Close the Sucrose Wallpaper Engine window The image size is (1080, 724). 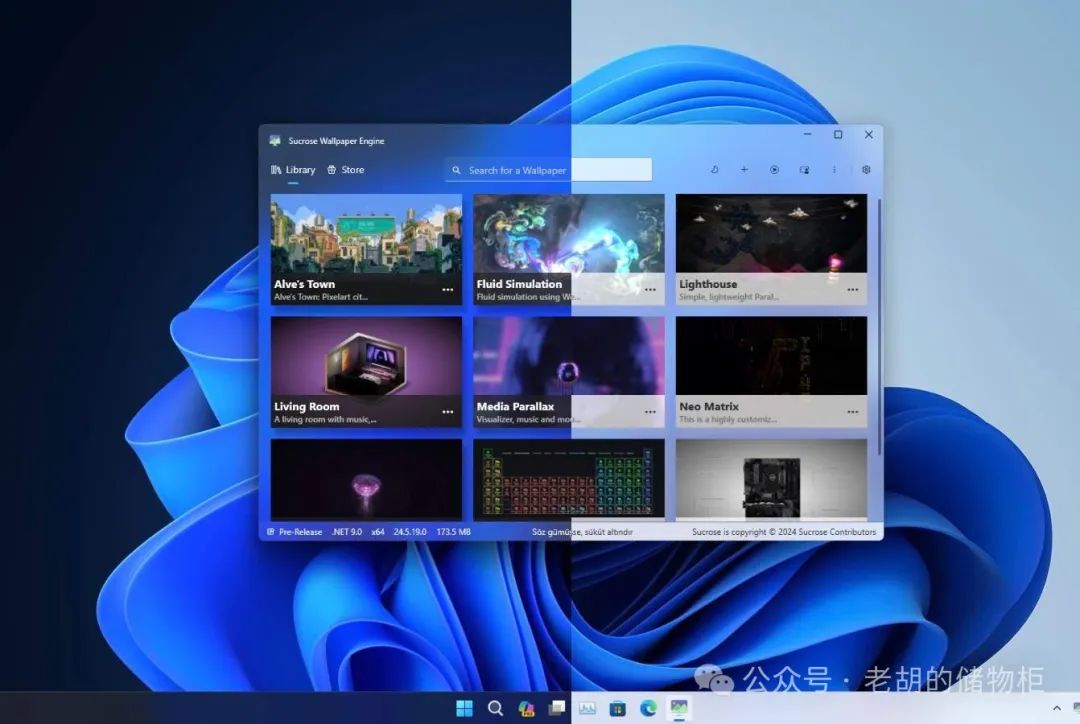click(869, 135)
